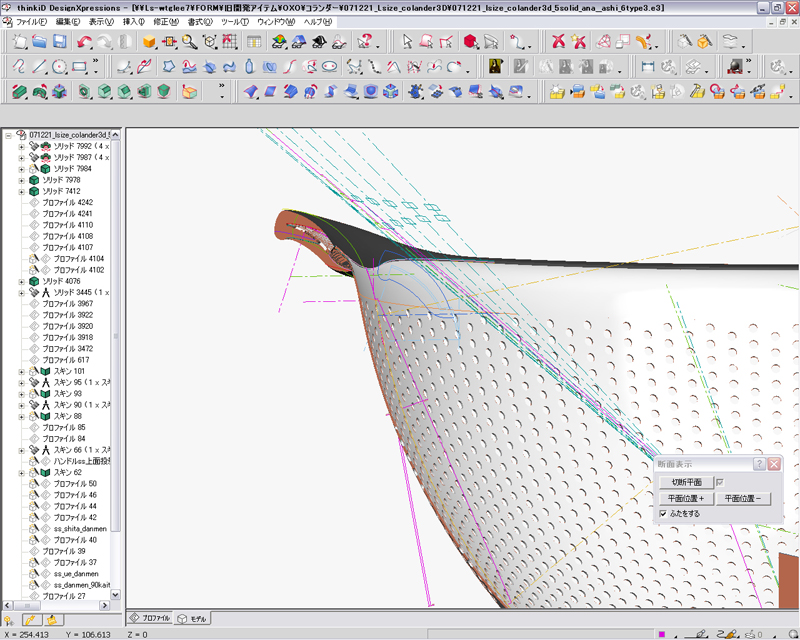Expand the スキン 101 tree node

tap(21, 371)
